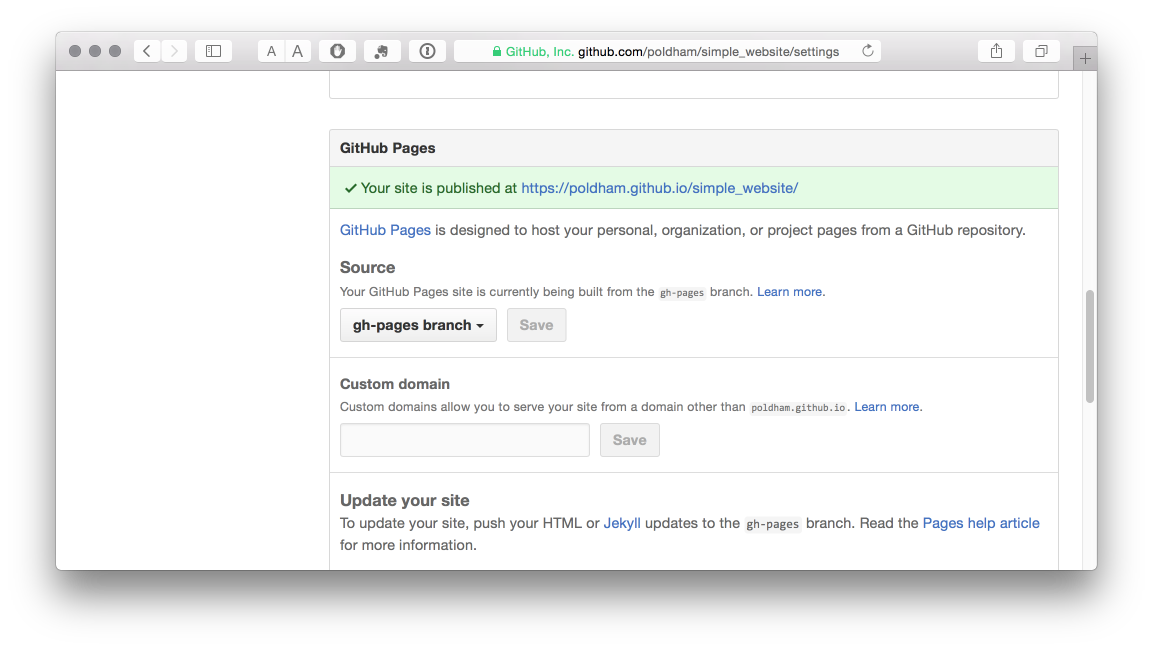Open the Share menu icon
1153x650 pixels.
(996, 51)
